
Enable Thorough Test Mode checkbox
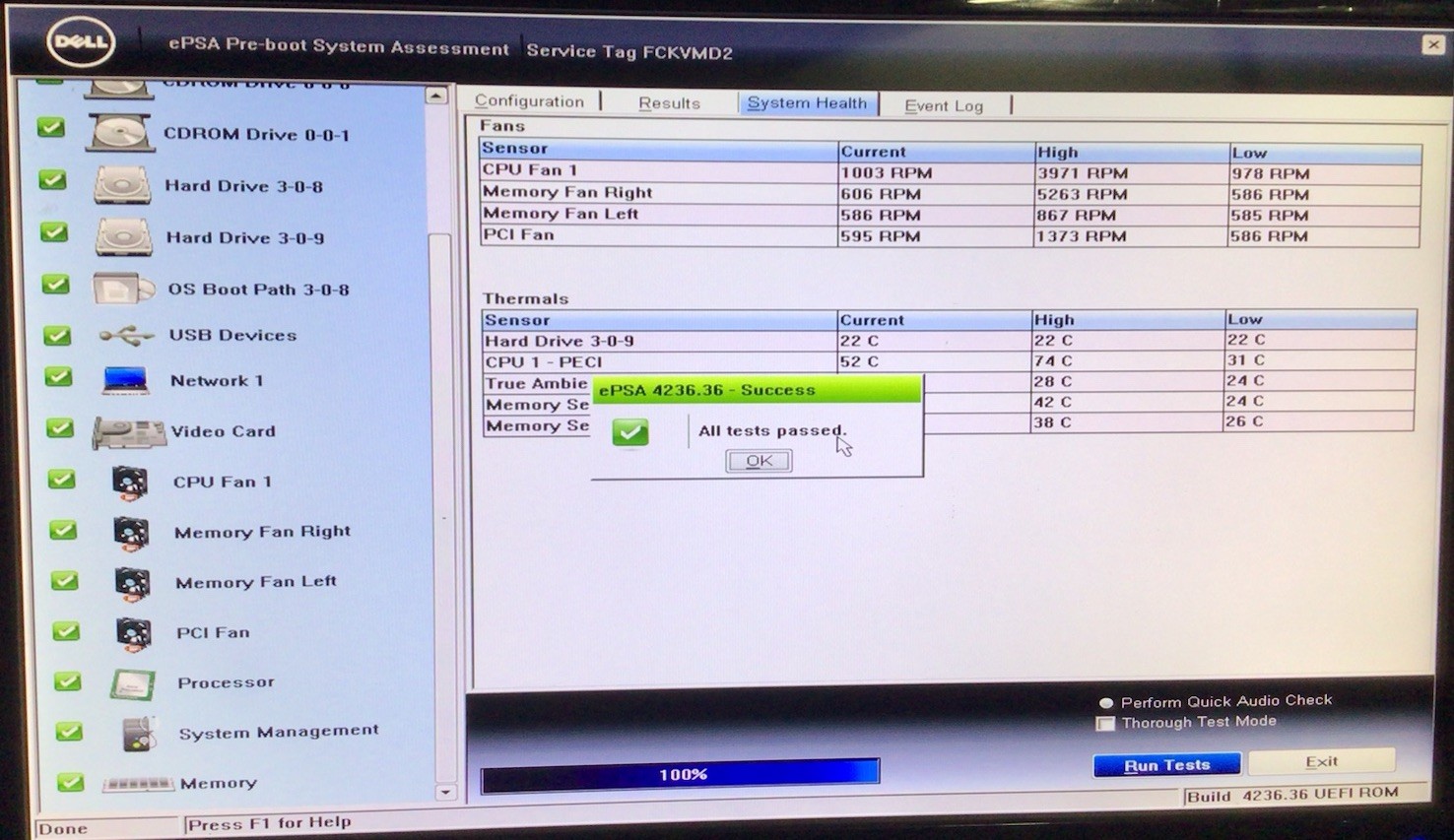1105,724
